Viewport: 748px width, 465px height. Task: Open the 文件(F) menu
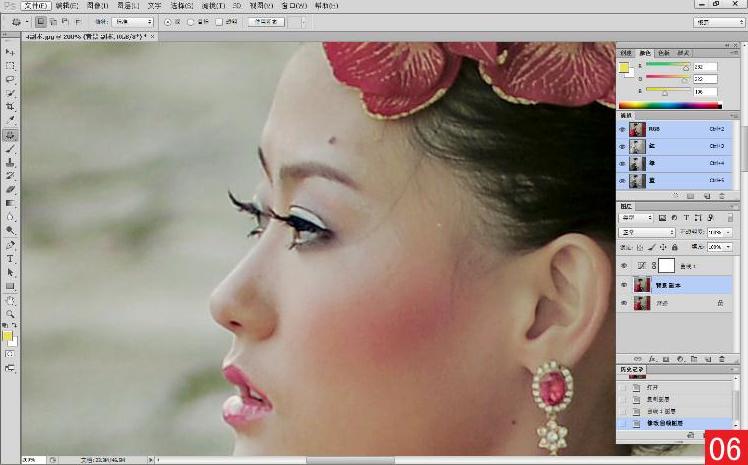[x=36, y=6]
